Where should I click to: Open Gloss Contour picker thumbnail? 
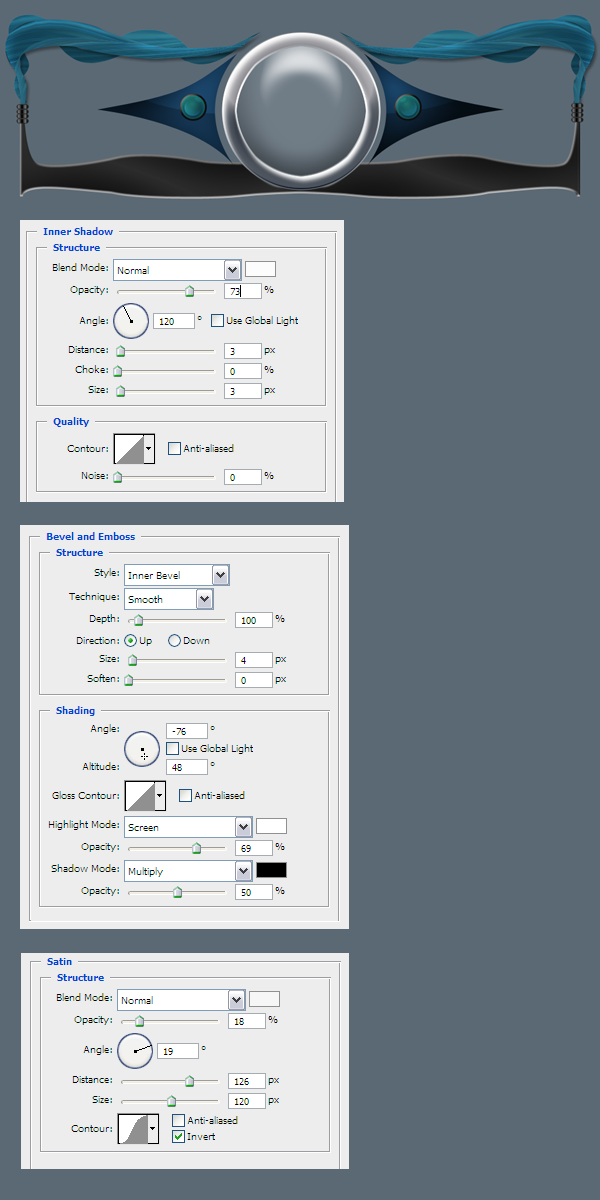click(139, 796)
